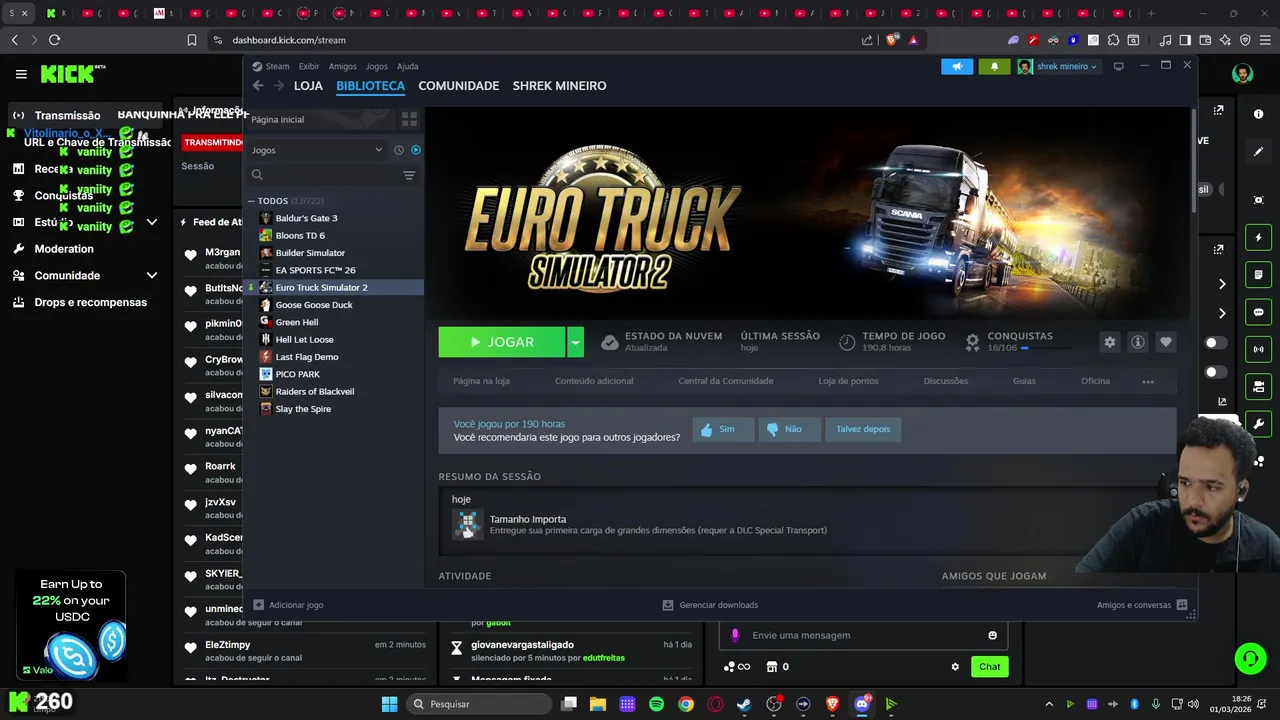
Task: Open library advanced filter icon
Action: click(409, 175)
